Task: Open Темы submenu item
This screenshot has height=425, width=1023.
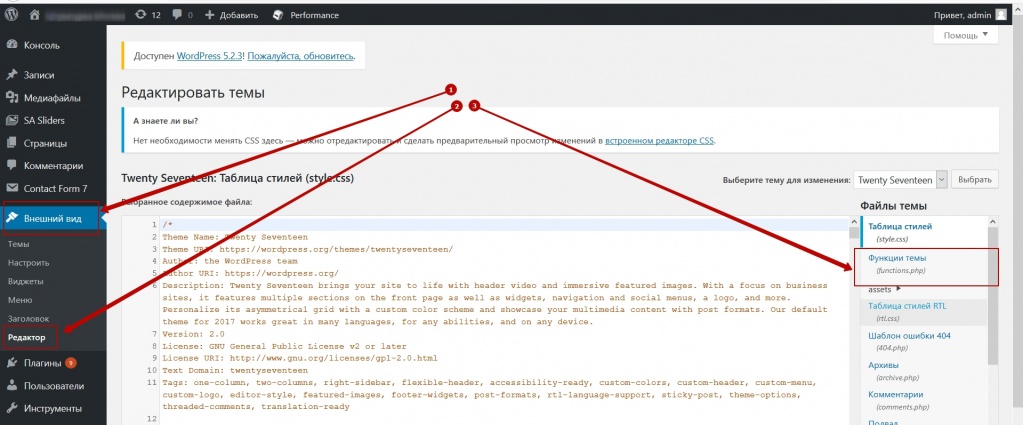Action: click(18, 244)
